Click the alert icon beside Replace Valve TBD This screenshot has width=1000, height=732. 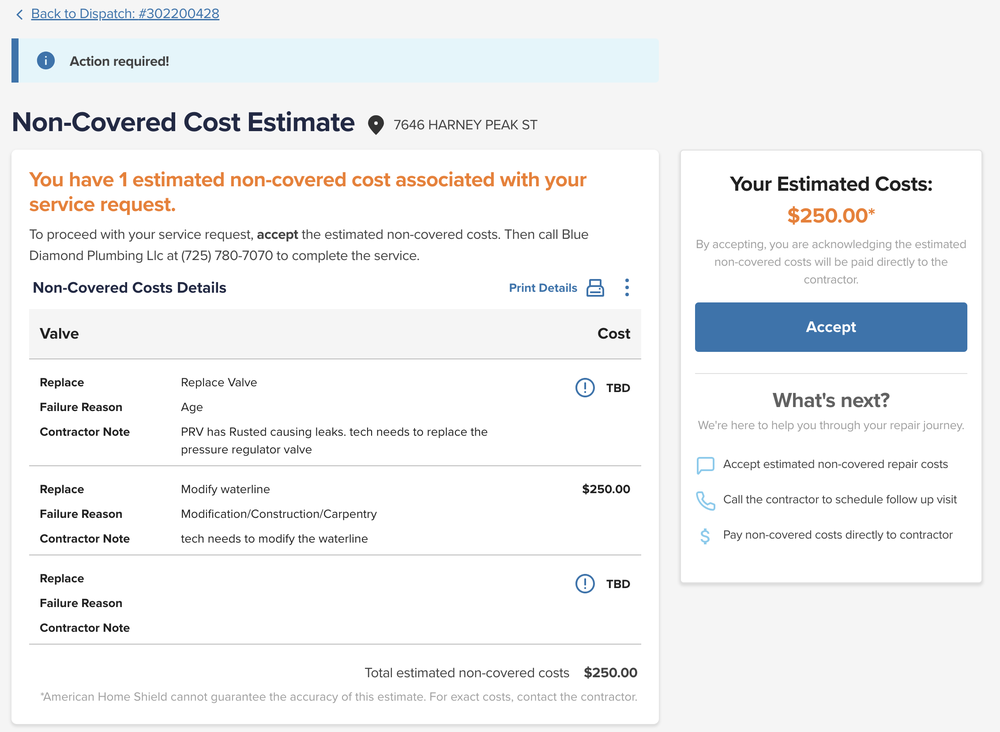point(585,388)
